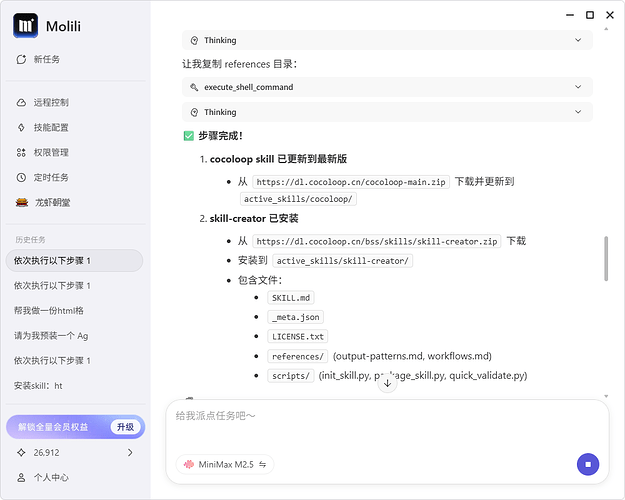Click the 历史任务 section label
The height and width of the screenshot is (500, 625).
30,240
